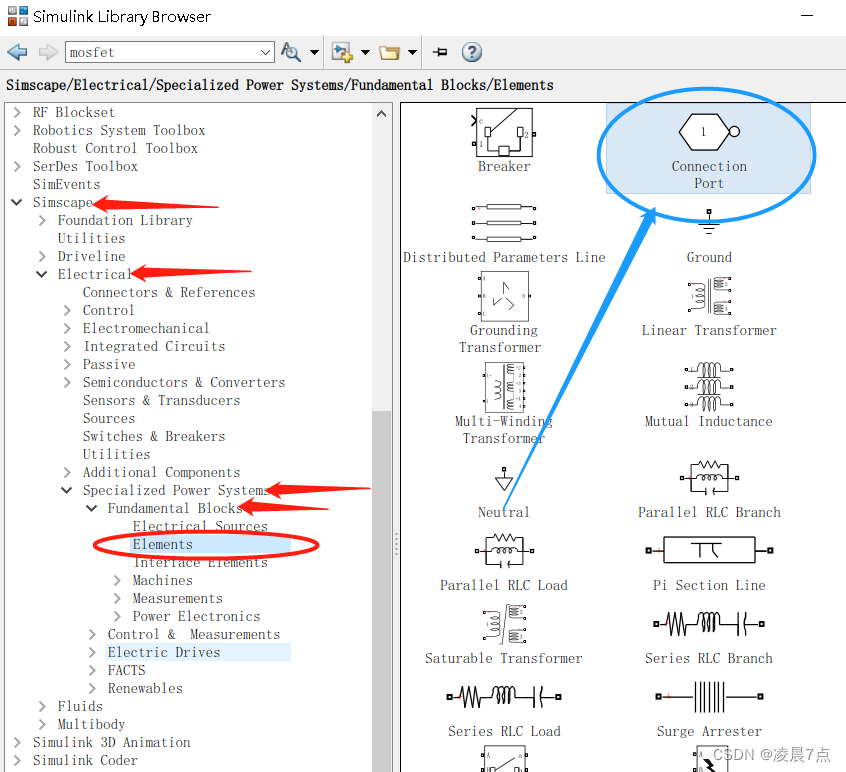Click the mosfet search input field
Screen dimensions: 846x772
(162, 52)
